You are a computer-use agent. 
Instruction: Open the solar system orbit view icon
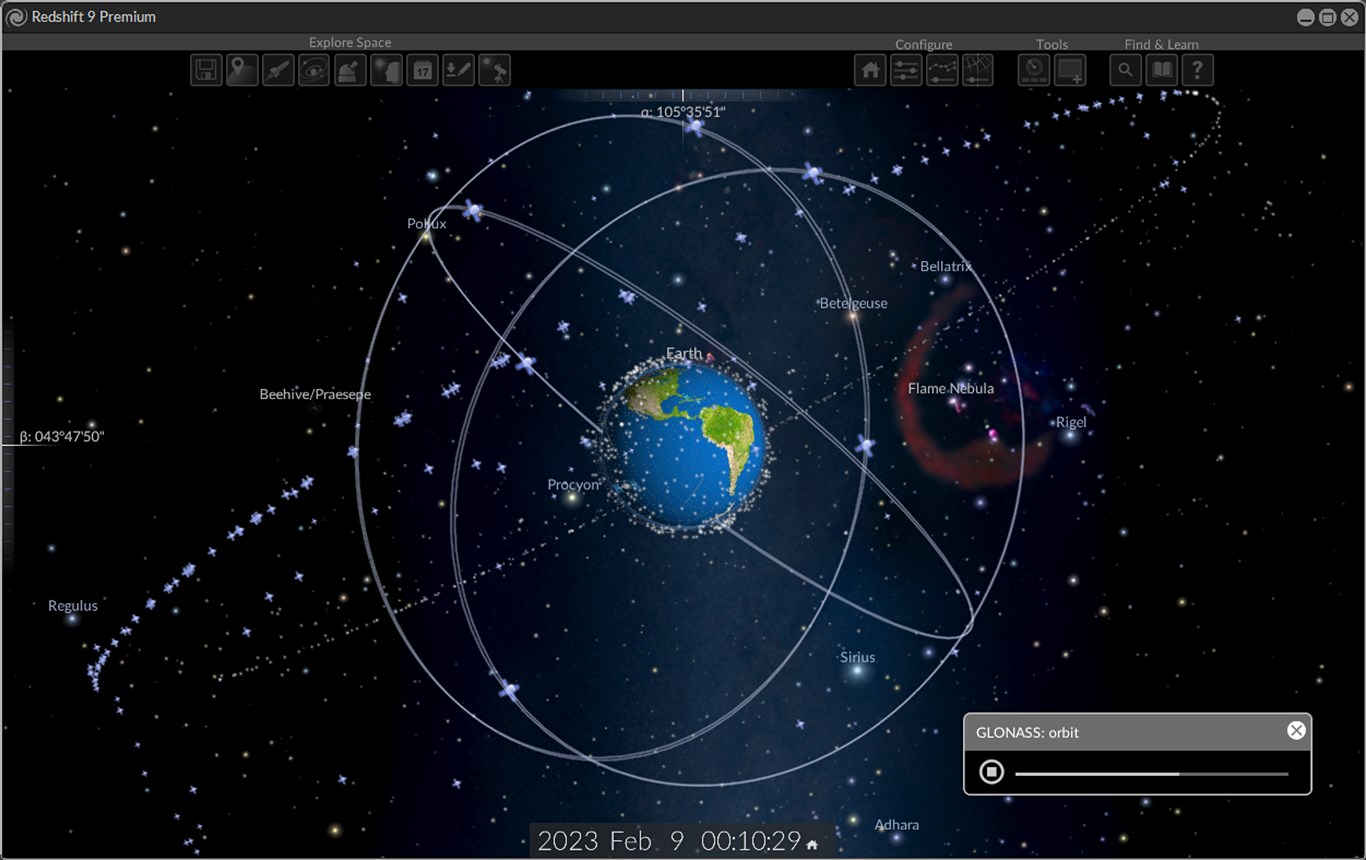[x=314, y=70]
